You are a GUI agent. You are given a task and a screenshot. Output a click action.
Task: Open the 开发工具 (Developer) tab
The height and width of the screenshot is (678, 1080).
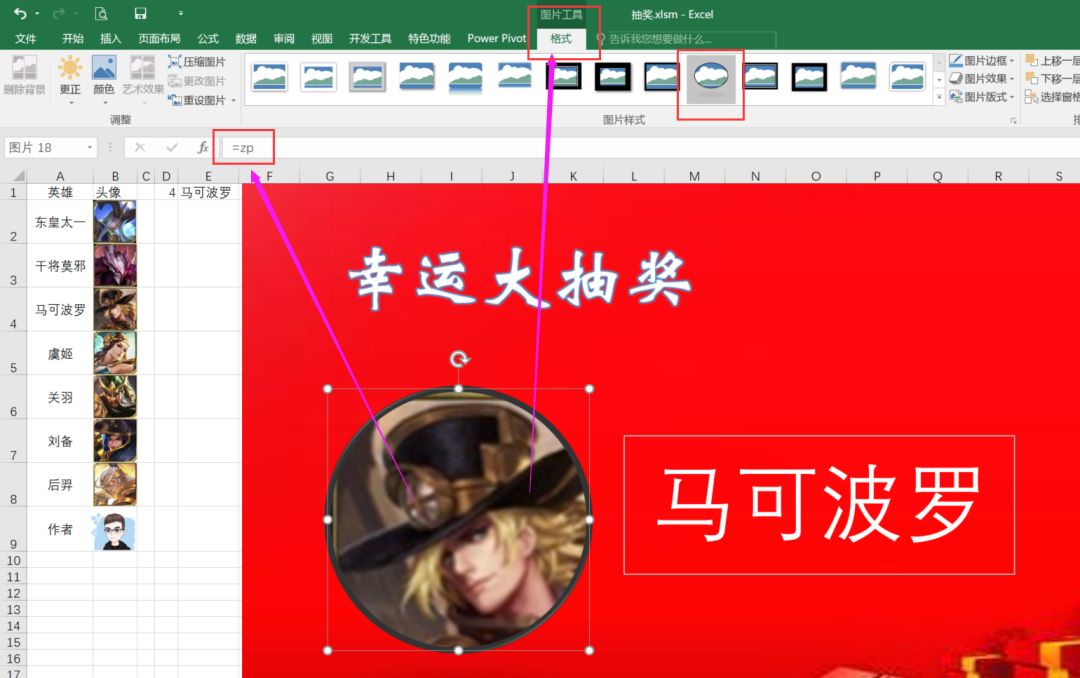[370, 38]
